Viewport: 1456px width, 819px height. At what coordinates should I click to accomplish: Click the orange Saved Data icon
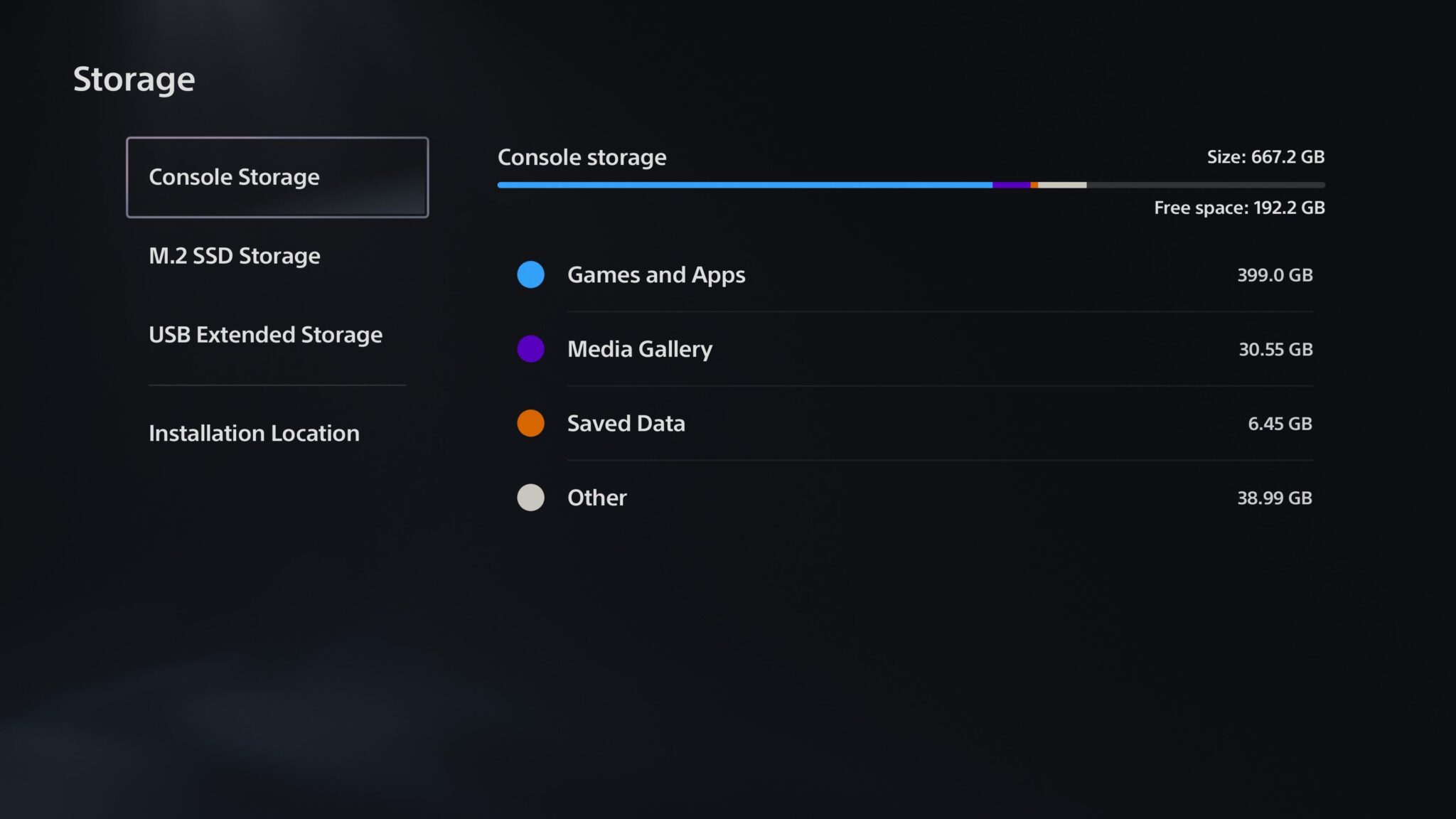(x=530, y=424)
